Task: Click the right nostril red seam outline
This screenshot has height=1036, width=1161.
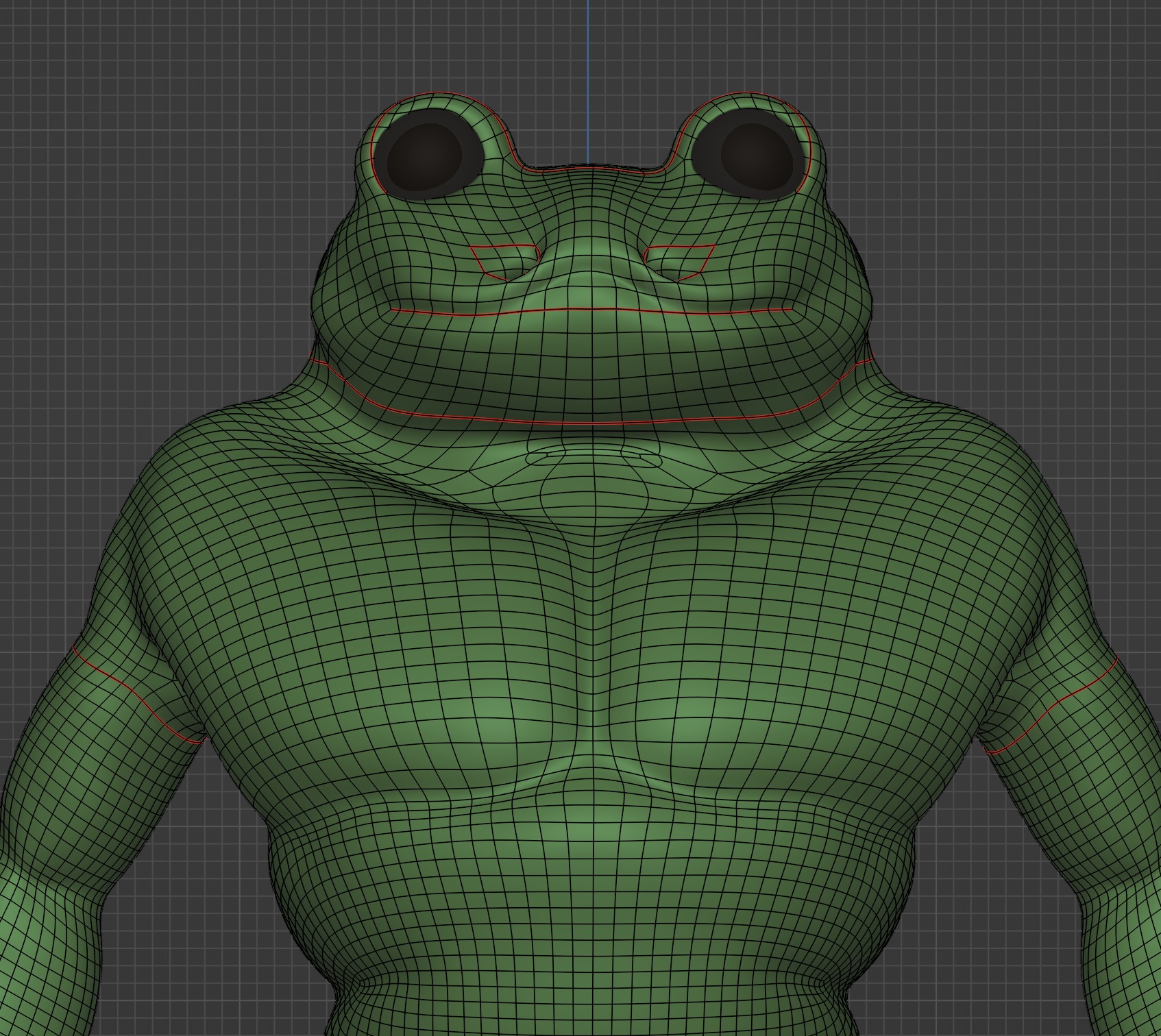Action: point(681,262)
